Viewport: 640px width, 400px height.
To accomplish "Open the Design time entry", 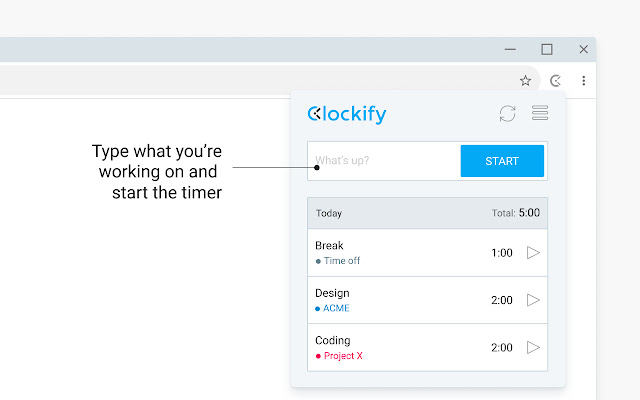I will [x=400, y=299].
